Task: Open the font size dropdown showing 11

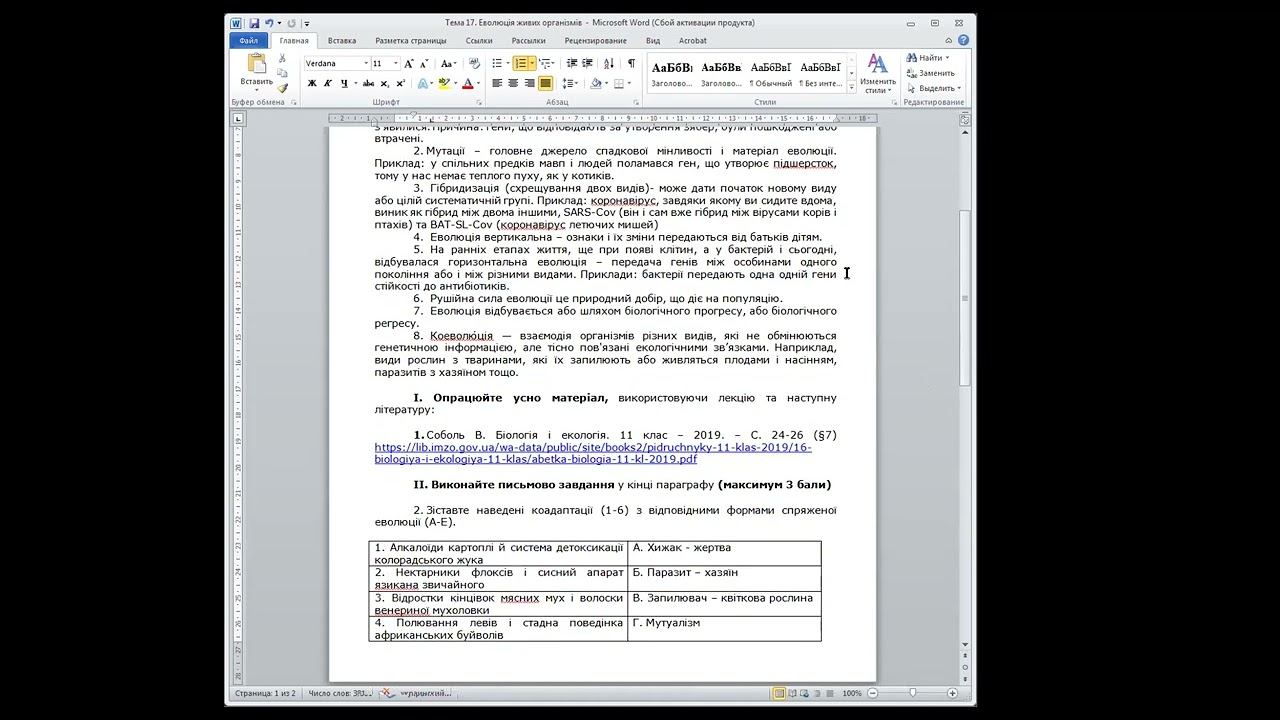Action: (x=396, y=63)
